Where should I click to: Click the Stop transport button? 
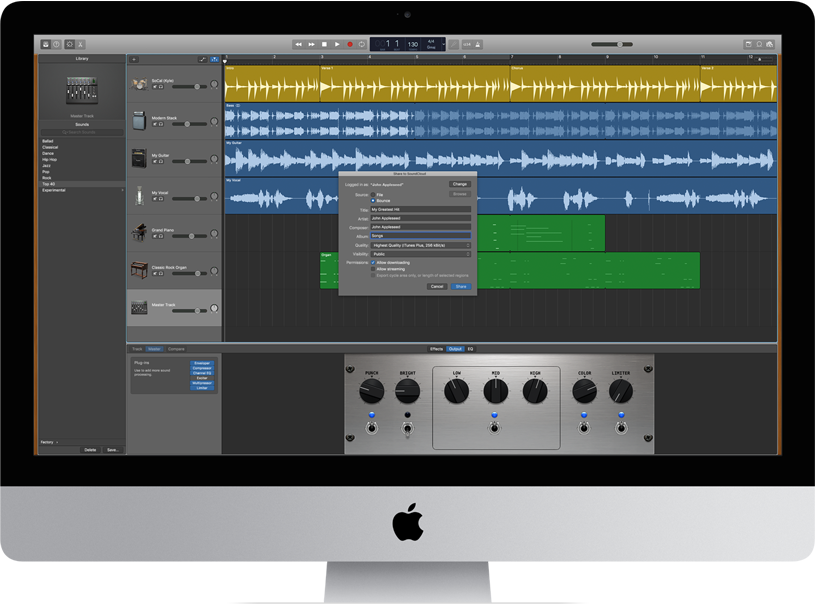pyautogui.click(x=324, y=45)
